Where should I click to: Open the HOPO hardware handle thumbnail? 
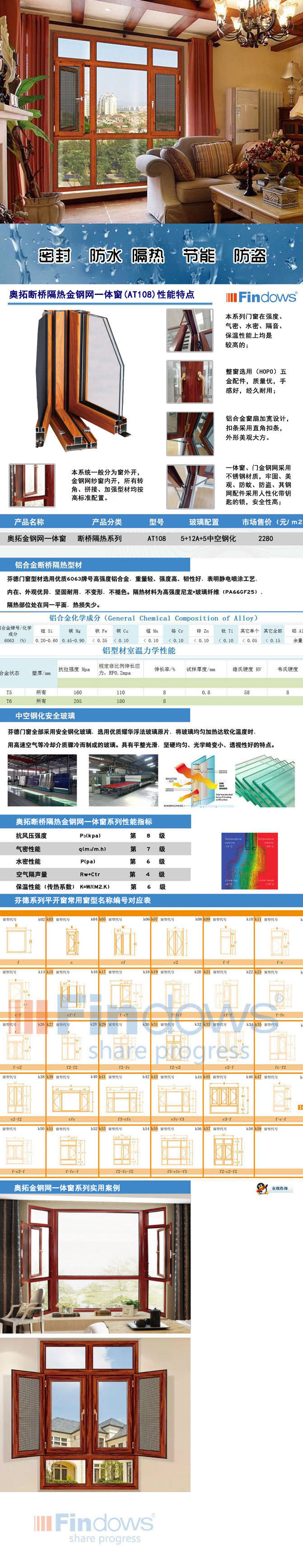[x=190, y=382]
